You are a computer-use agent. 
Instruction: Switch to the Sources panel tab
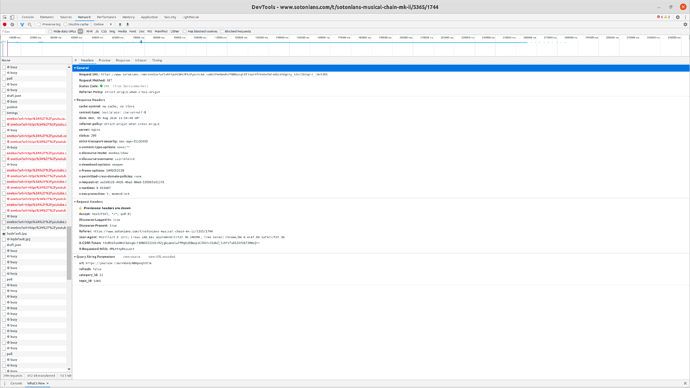click(x=66, y=17)
